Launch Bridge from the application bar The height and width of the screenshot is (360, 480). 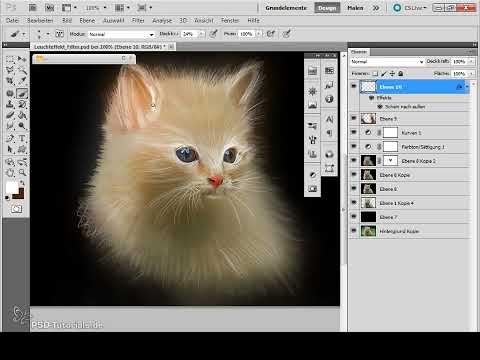coord(33,7)
